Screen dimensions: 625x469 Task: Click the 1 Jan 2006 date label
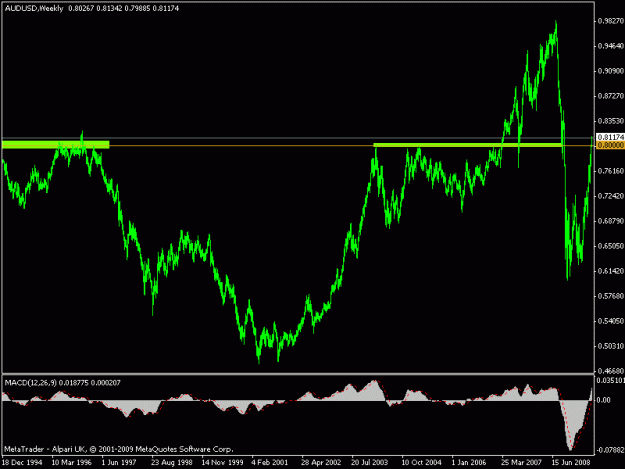[x=469, y=462]
